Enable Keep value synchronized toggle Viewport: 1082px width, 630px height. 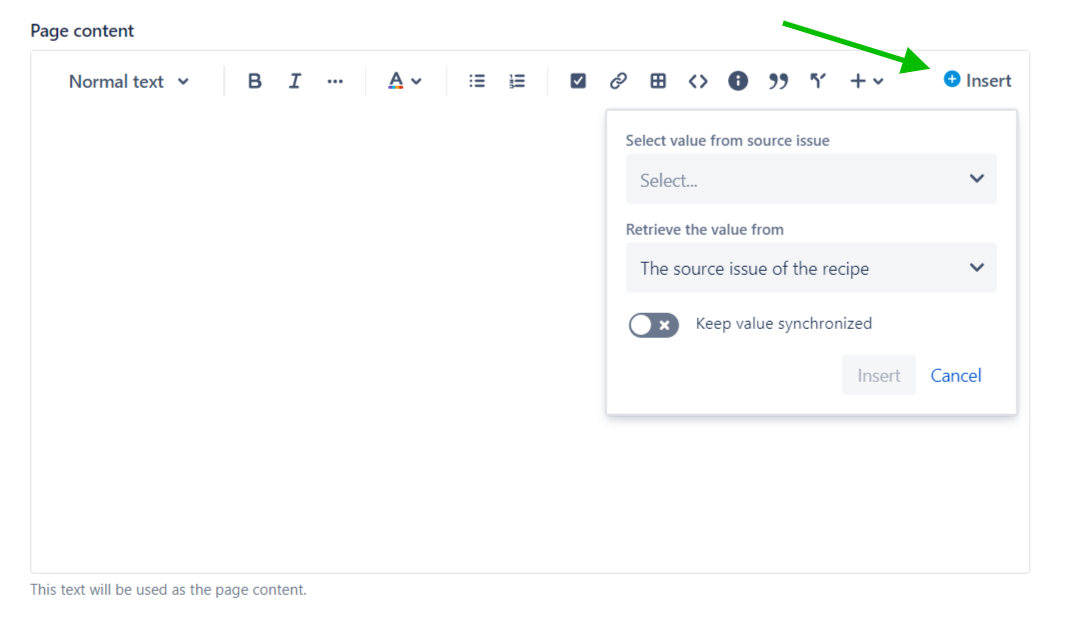click(x=653, y=325)
